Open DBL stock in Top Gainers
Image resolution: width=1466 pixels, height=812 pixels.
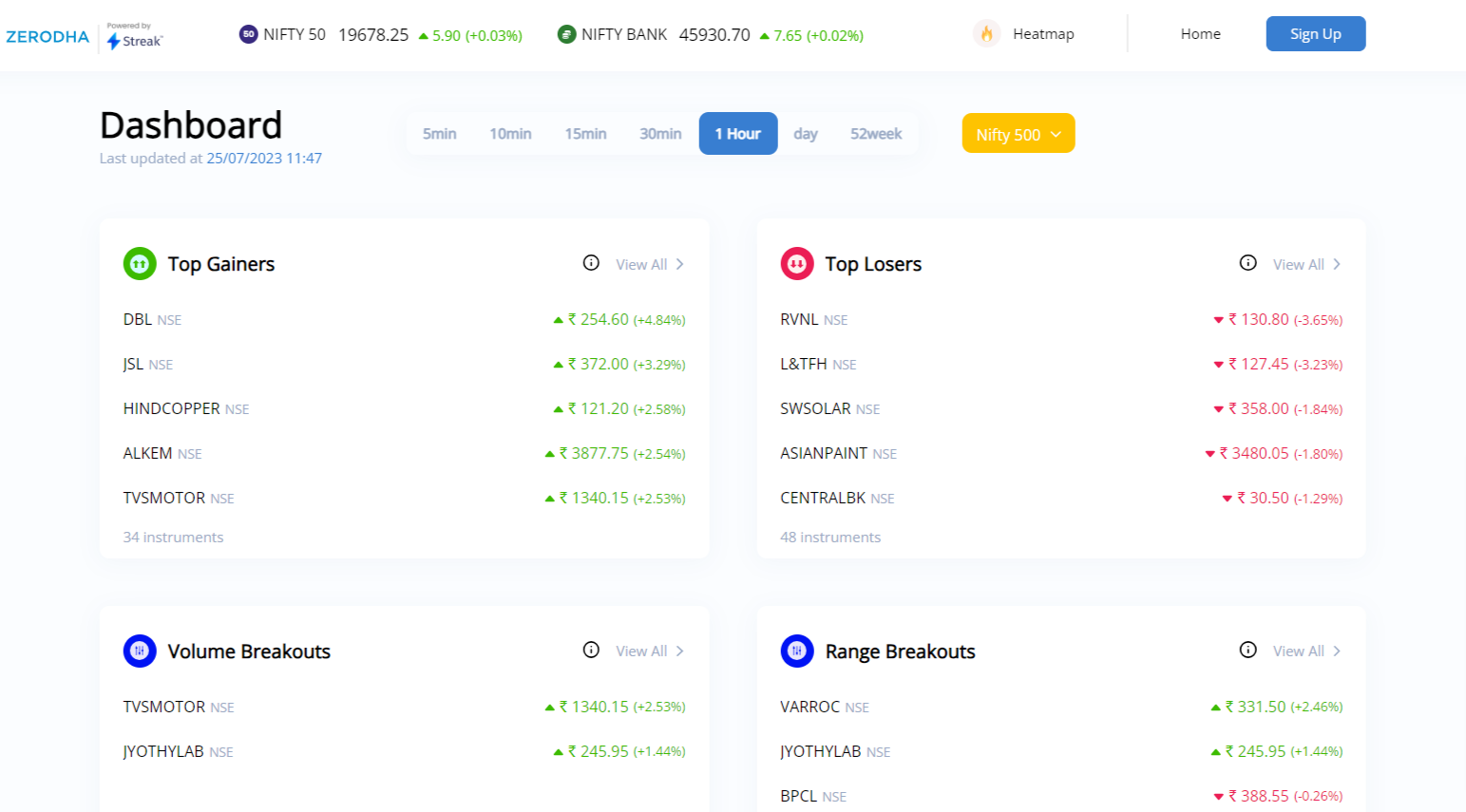[404, 319]
